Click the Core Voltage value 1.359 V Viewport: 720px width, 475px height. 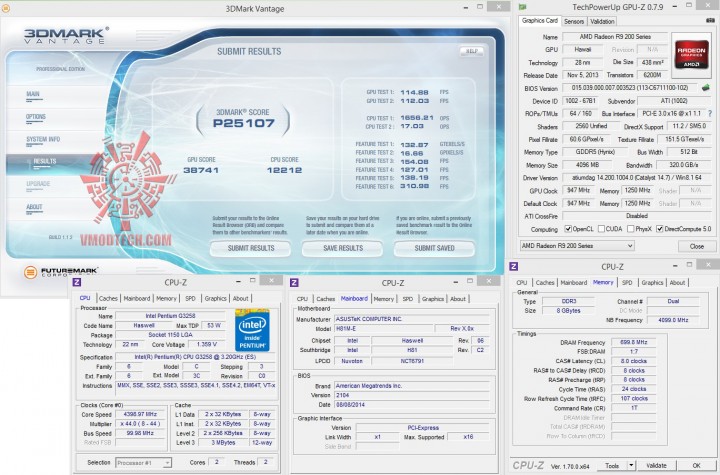(206, 344)
